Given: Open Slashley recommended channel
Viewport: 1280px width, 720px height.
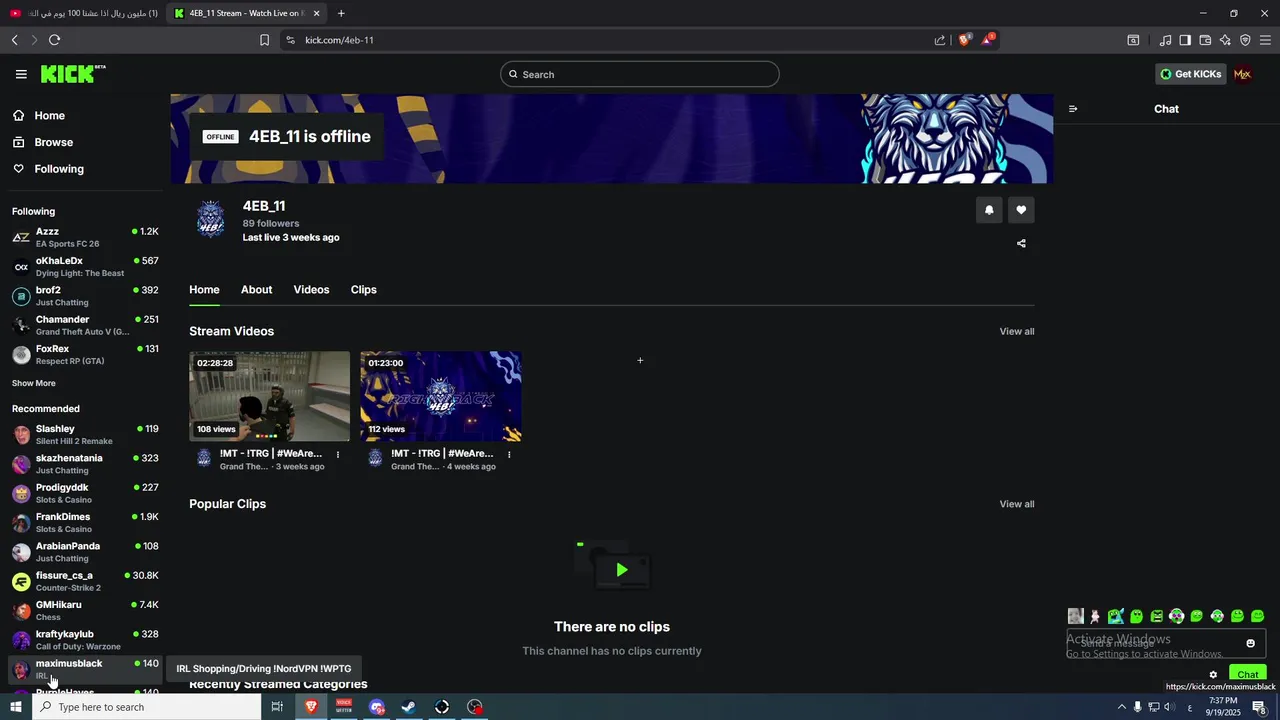Looking at the screenshot, I should coord(84,434).
